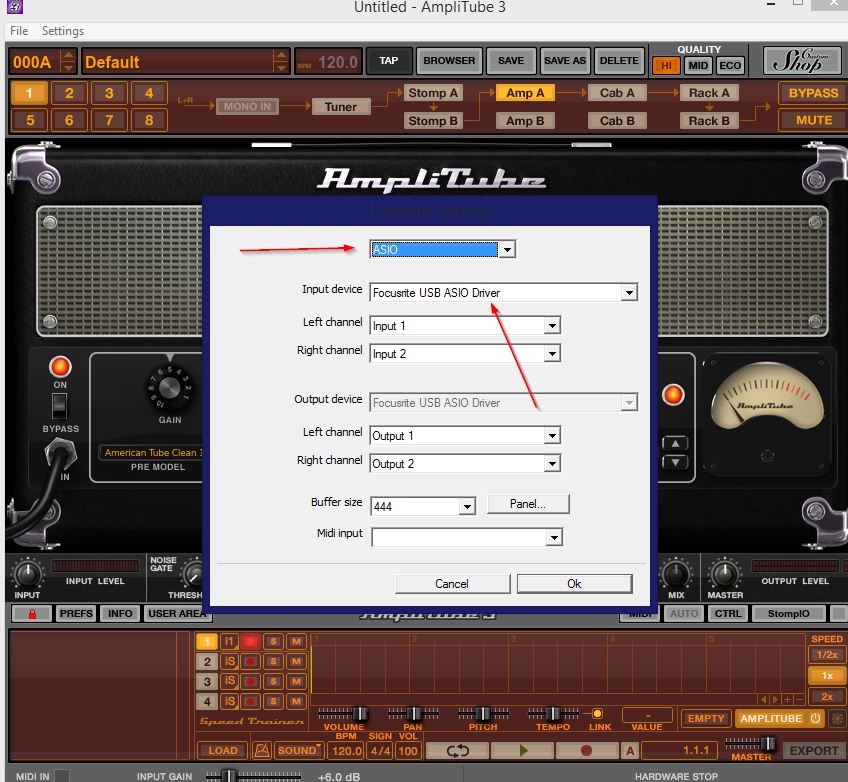Solo track 2 with S button
The image size is (848, 782).
(274, 661)
